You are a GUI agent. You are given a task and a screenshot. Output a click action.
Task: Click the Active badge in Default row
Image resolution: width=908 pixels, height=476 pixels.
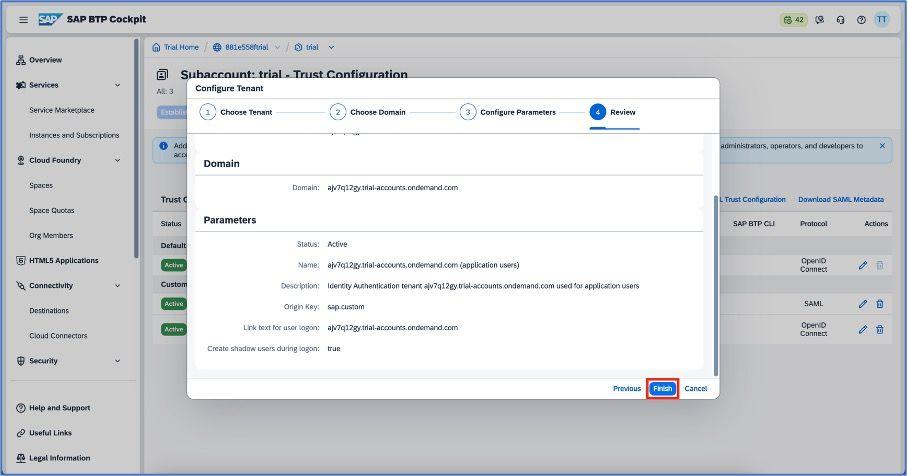[x=173, y=265]
